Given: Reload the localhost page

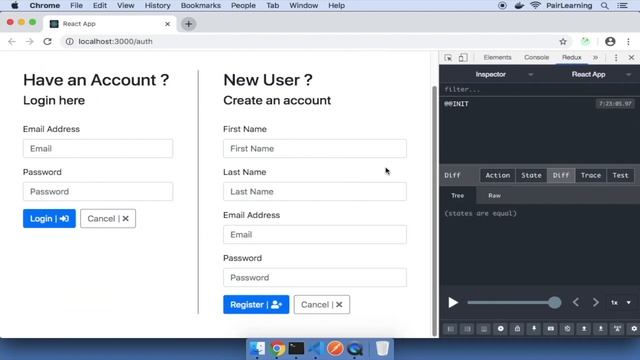Looking at the screenshot, I should click(x=47, y=41).
